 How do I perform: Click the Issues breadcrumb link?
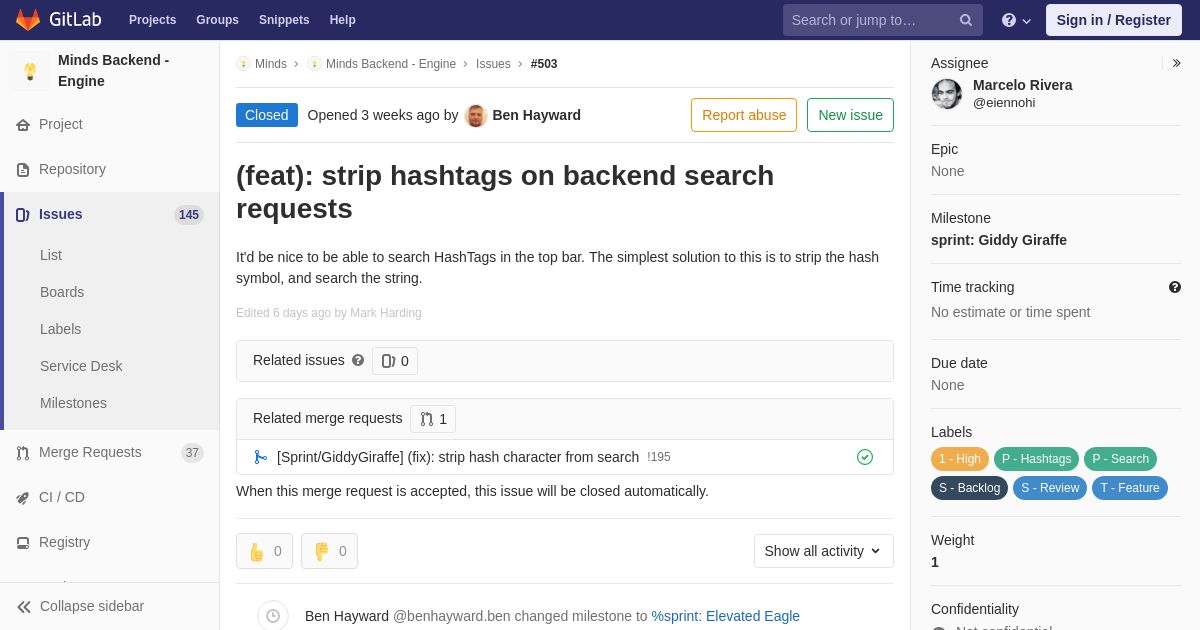[x=493, y=64]
